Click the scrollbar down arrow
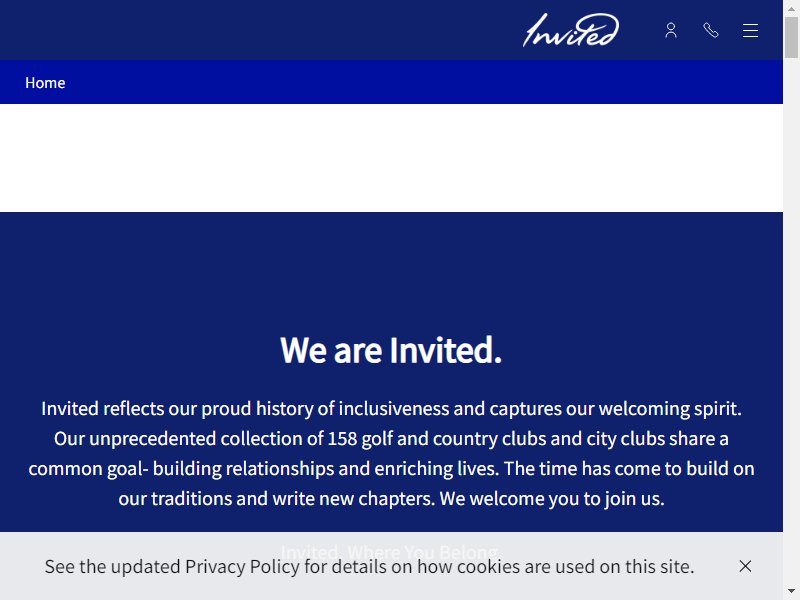 coord(791,592)
